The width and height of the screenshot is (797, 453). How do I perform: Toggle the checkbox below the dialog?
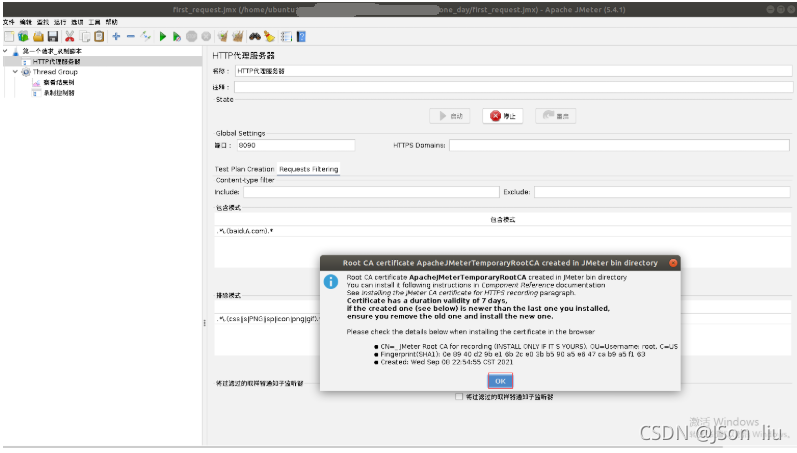click(459, 397)
